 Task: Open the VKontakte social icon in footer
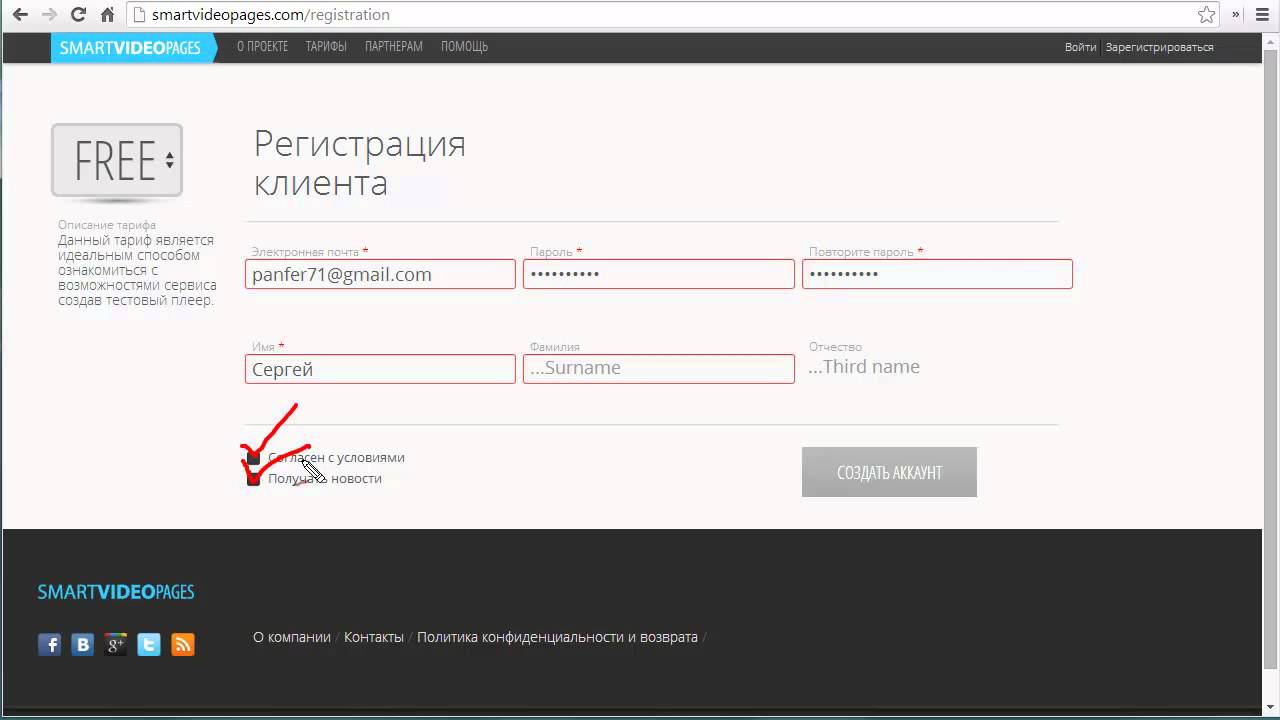click(x=83, y=645)
